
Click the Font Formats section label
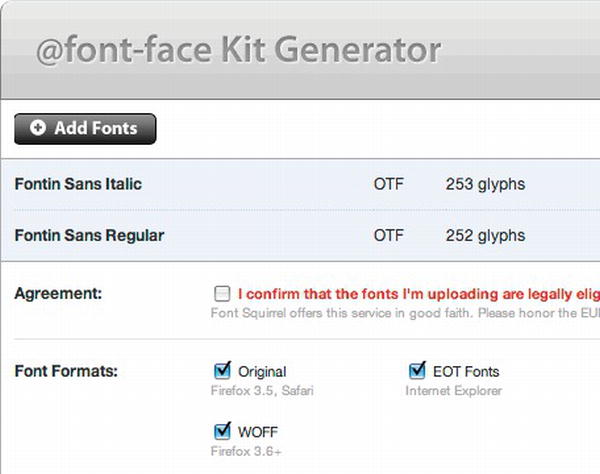point(66,372)
